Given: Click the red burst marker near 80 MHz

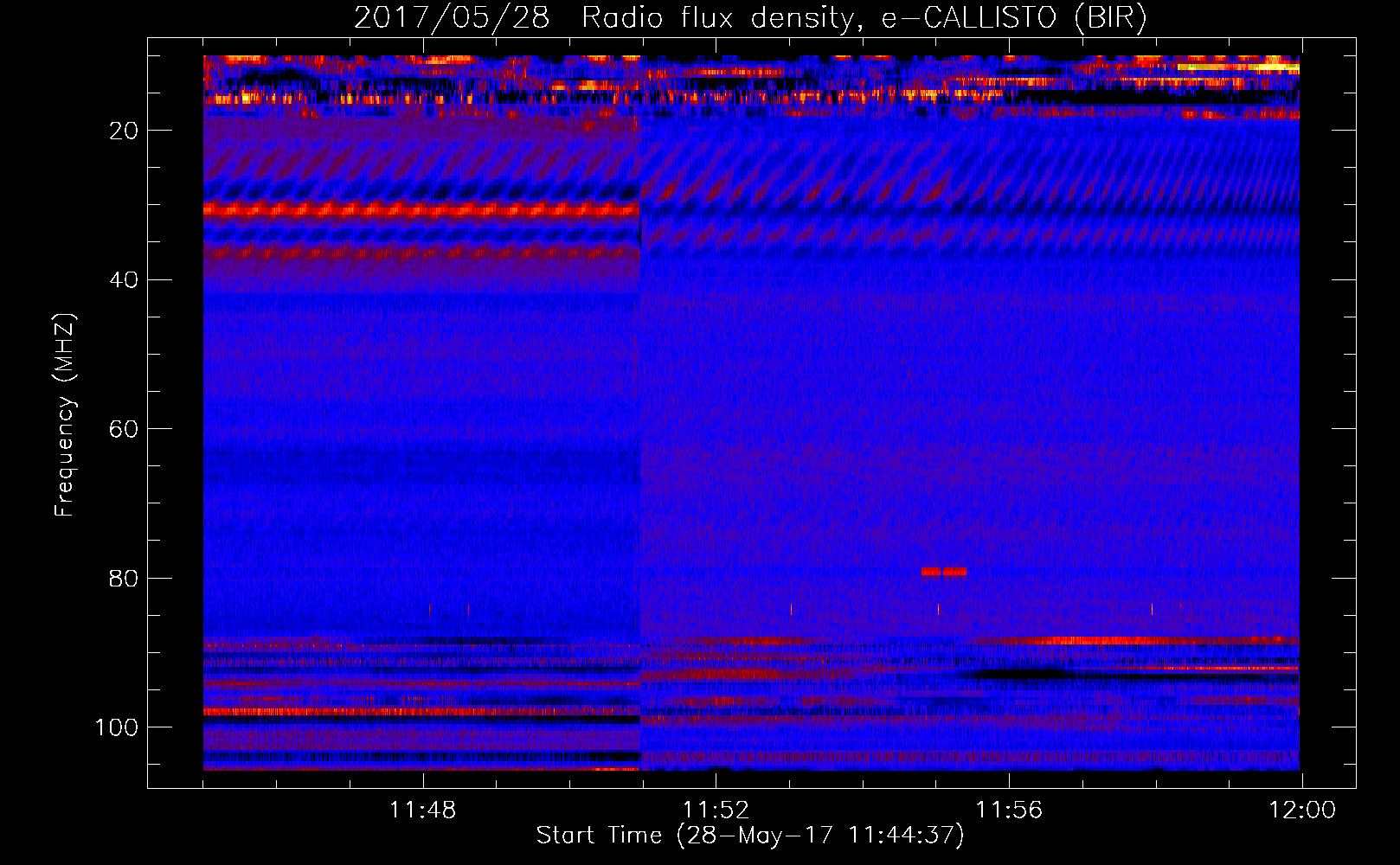Looking at the screenshot, I should [x=944, y=572].
